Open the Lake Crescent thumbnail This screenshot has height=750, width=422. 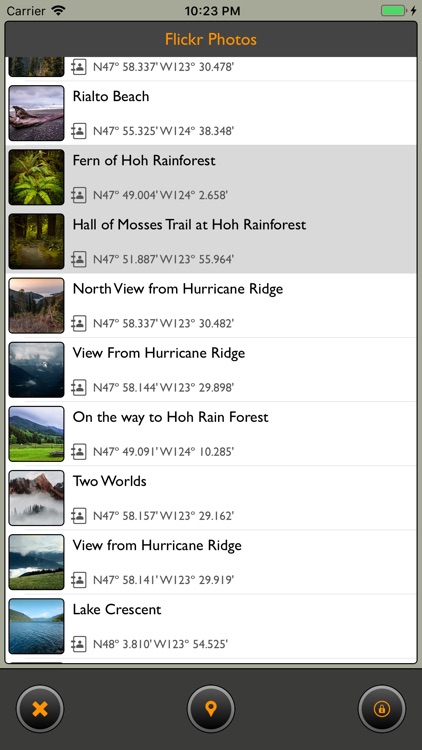coord(36,626)
